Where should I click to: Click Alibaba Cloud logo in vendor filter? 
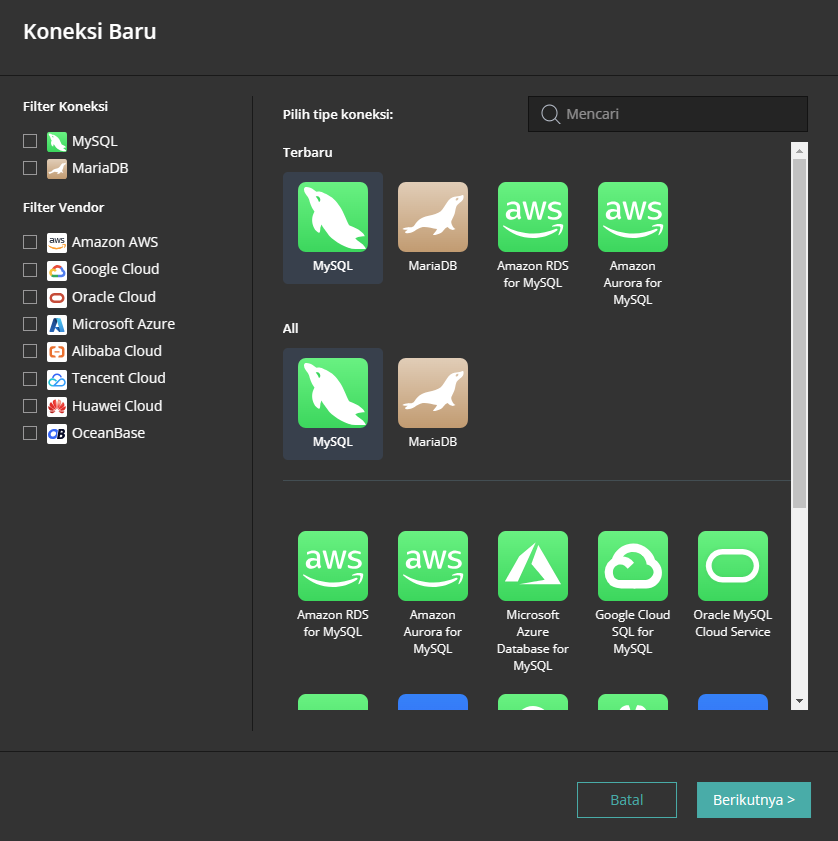[x=57, y=351]
